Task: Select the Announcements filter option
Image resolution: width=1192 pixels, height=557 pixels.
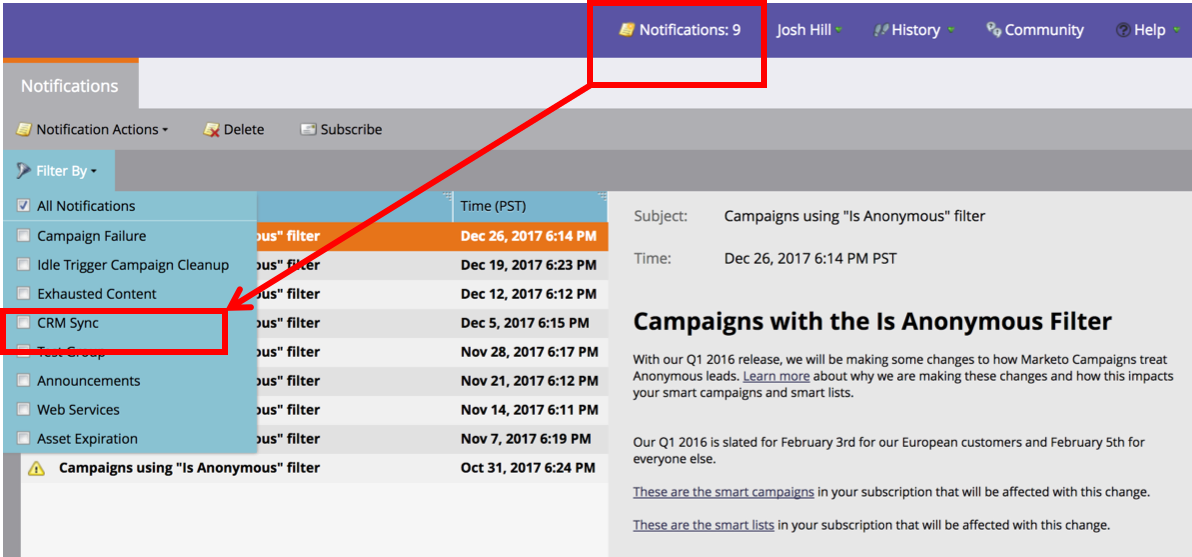Action: click(x=88, y=381)
